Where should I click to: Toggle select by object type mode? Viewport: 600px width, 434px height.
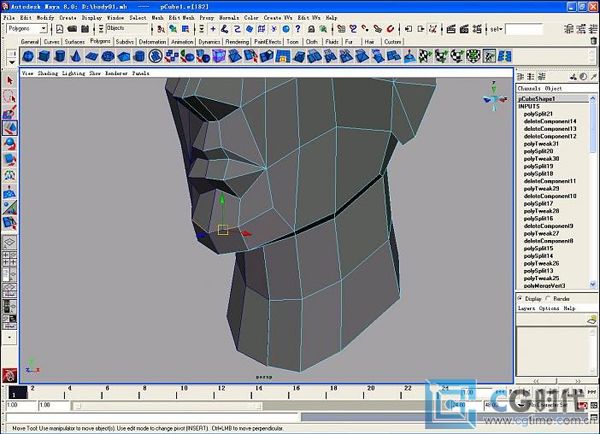click(173, 29)
